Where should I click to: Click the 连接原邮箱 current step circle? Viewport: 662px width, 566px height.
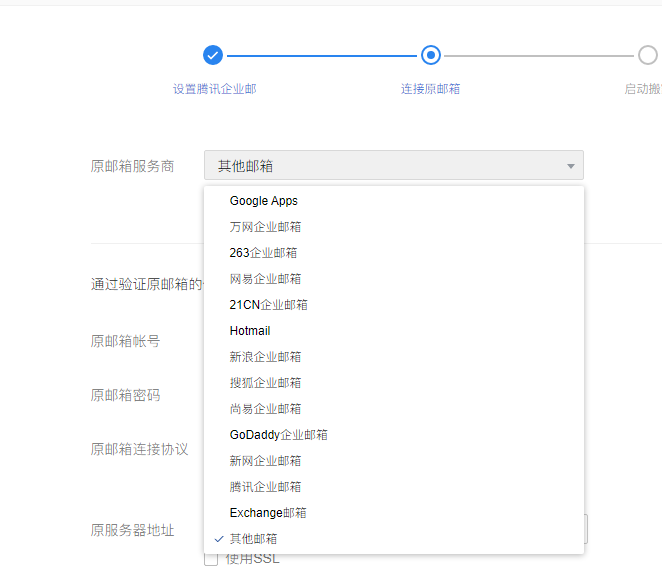pyautogui.click(x=430, y=55)
